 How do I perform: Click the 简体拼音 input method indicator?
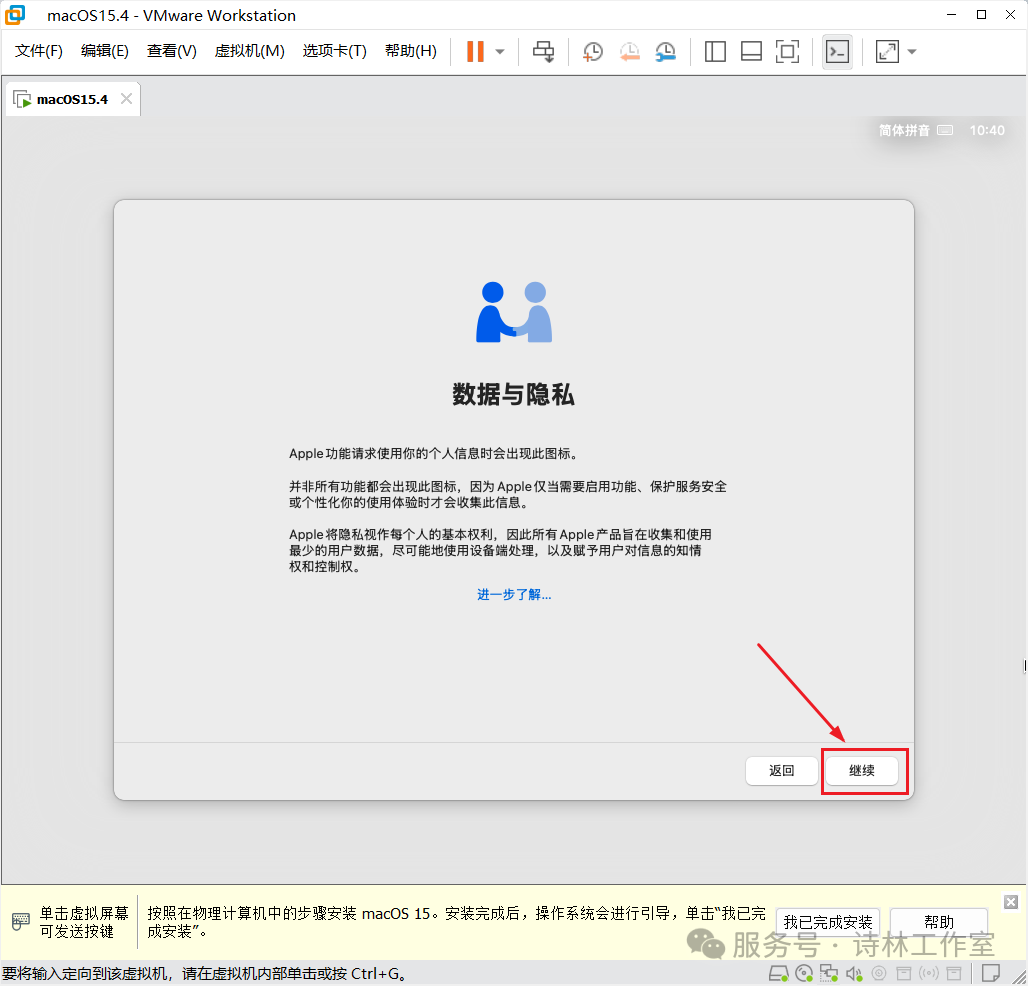pyautogui.click(x=904, y=130)
